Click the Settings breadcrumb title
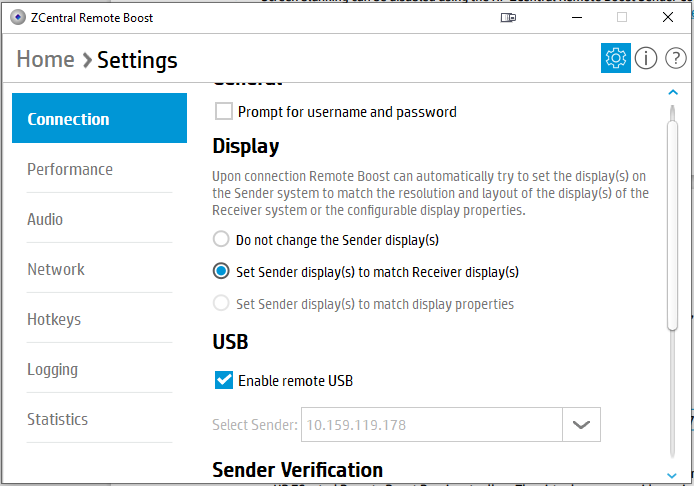The width and height of the screenshot is (694, 486). (x=137, y=60)
